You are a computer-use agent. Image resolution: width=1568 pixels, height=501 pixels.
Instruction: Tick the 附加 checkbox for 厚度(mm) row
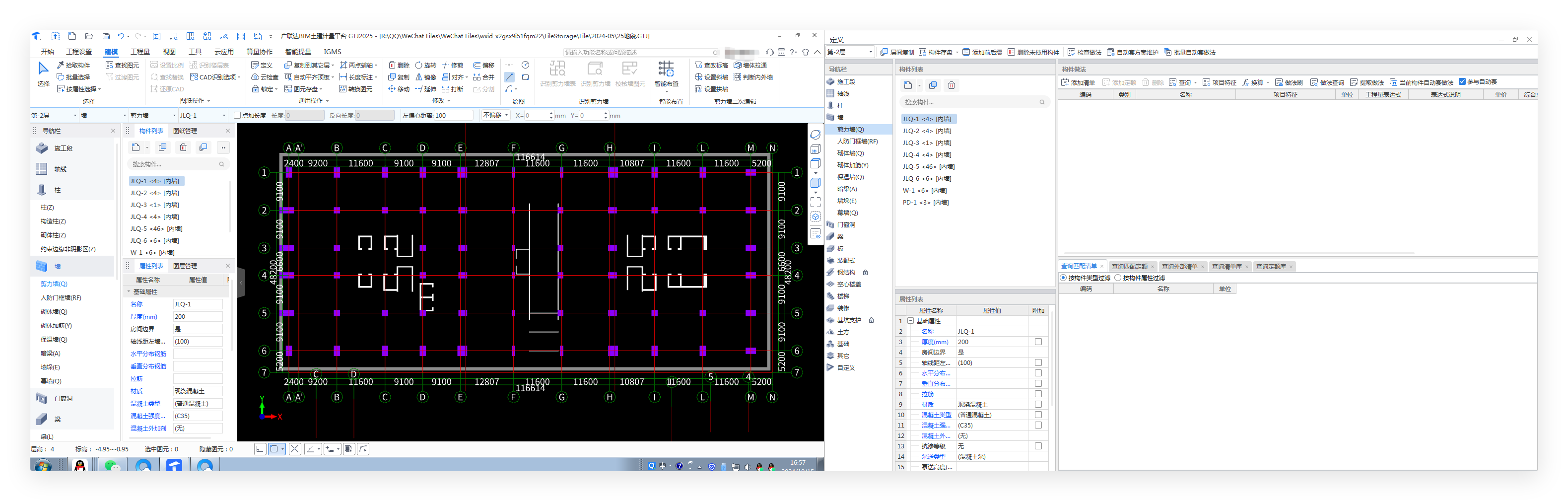(1038, 342)
